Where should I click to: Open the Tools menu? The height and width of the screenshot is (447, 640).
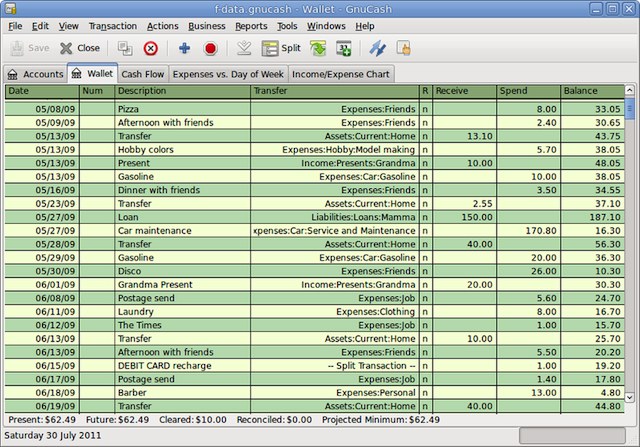pos(287,26)
